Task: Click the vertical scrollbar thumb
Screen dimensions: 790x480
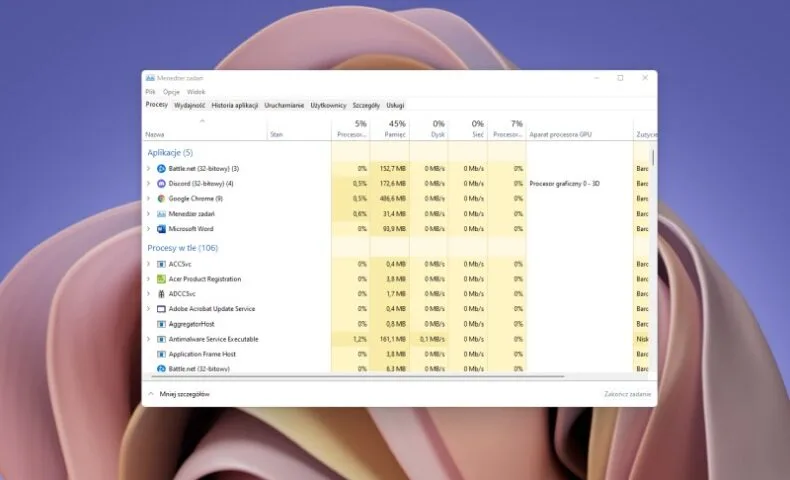Action: coord(653,158)
